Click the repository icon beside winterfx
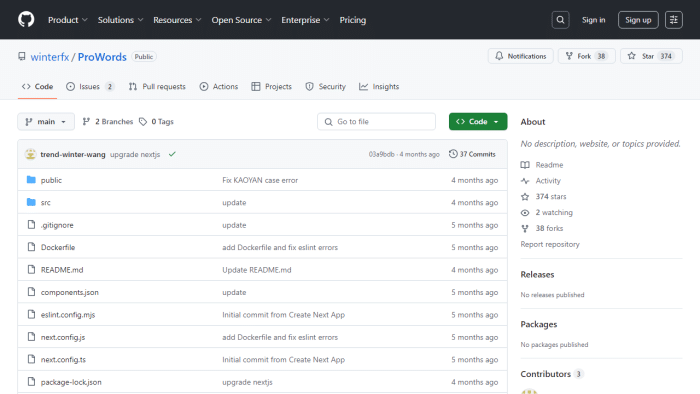Screen dimensions: 700x394 click(22, 56)
